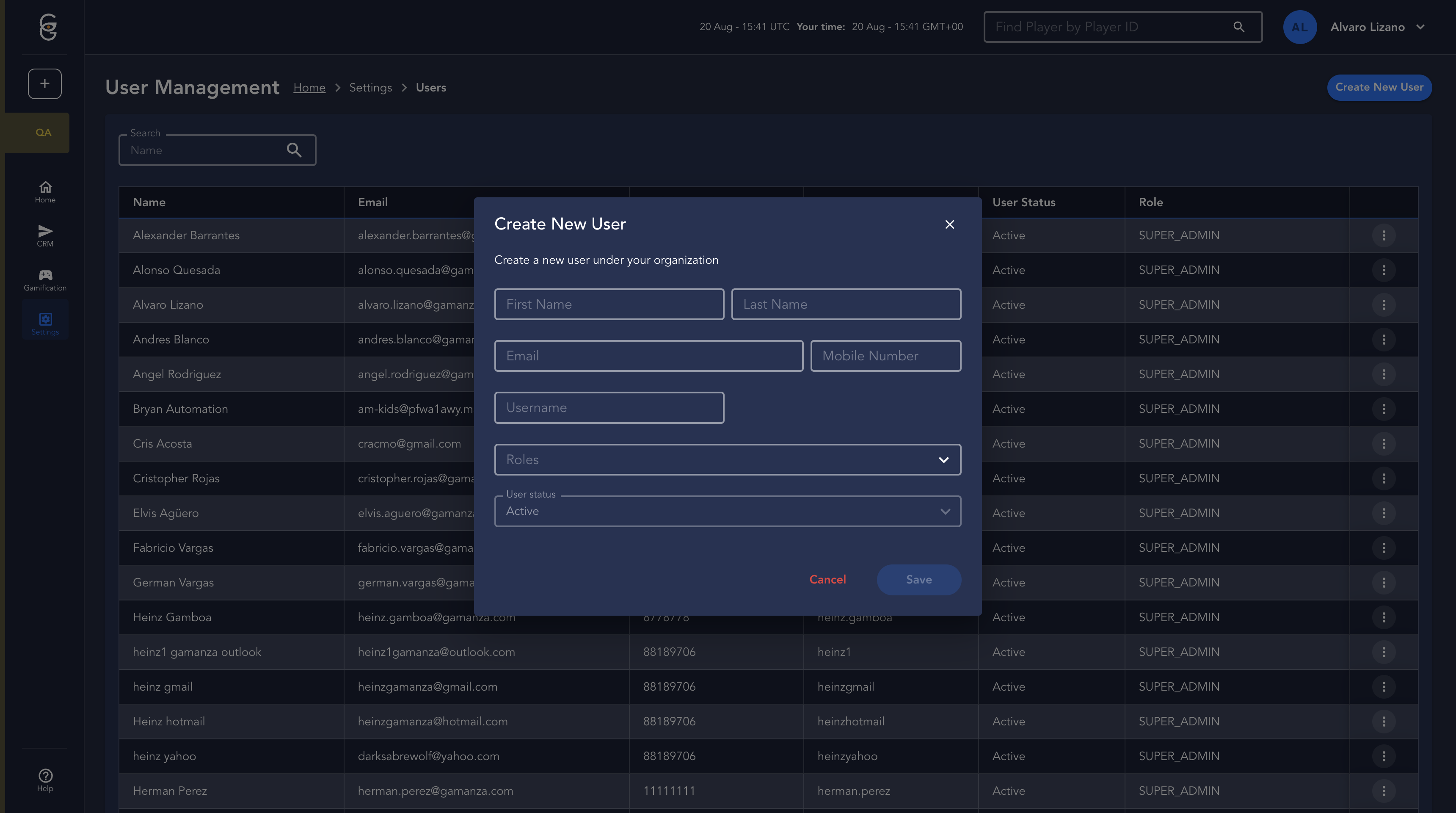Click the Save button in dialog
The width and height of the screenshot is (1456, 813).
918,580
